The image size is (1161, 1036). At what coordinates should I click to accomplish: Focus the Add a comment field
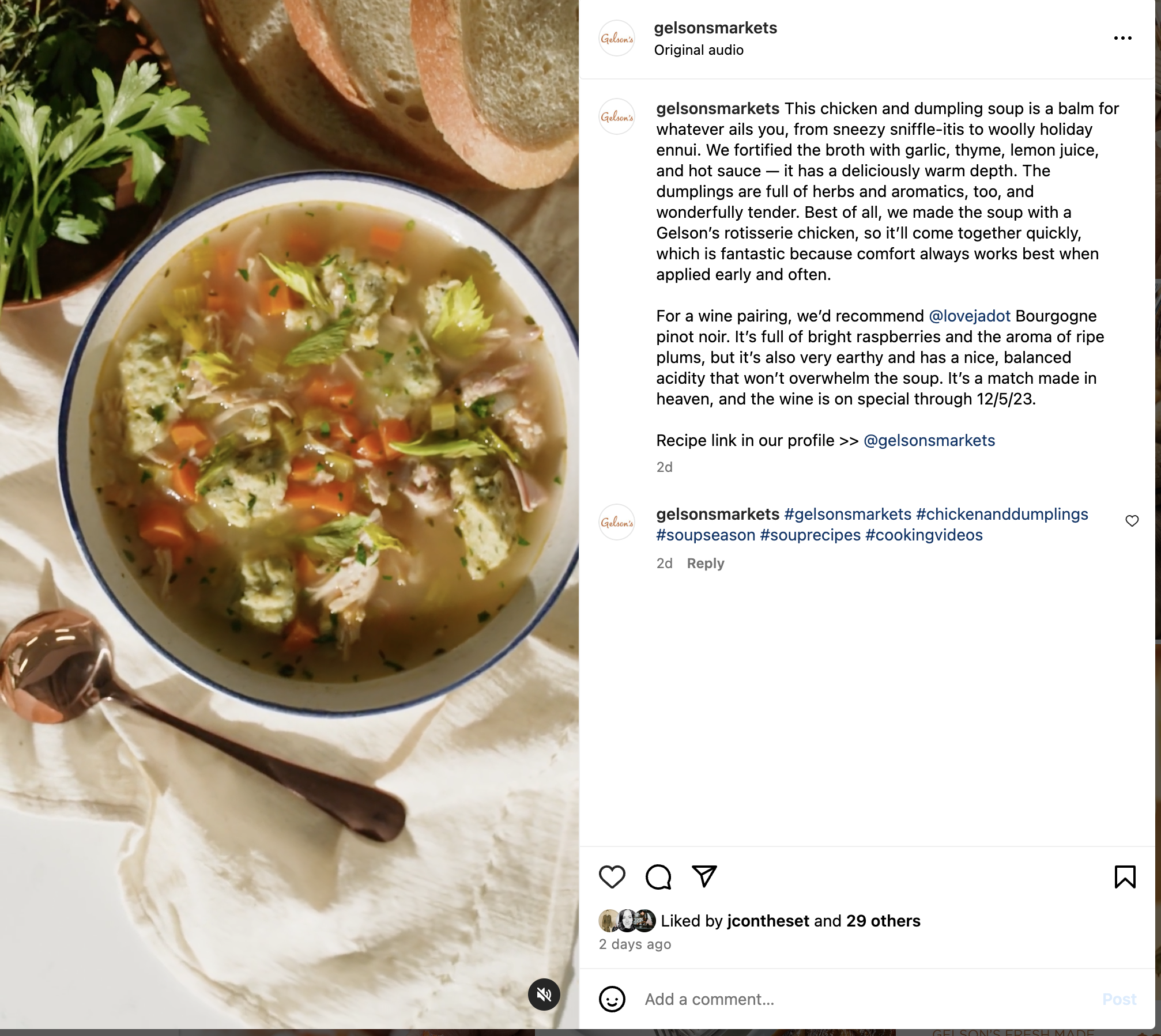click(x=865, y=999)
